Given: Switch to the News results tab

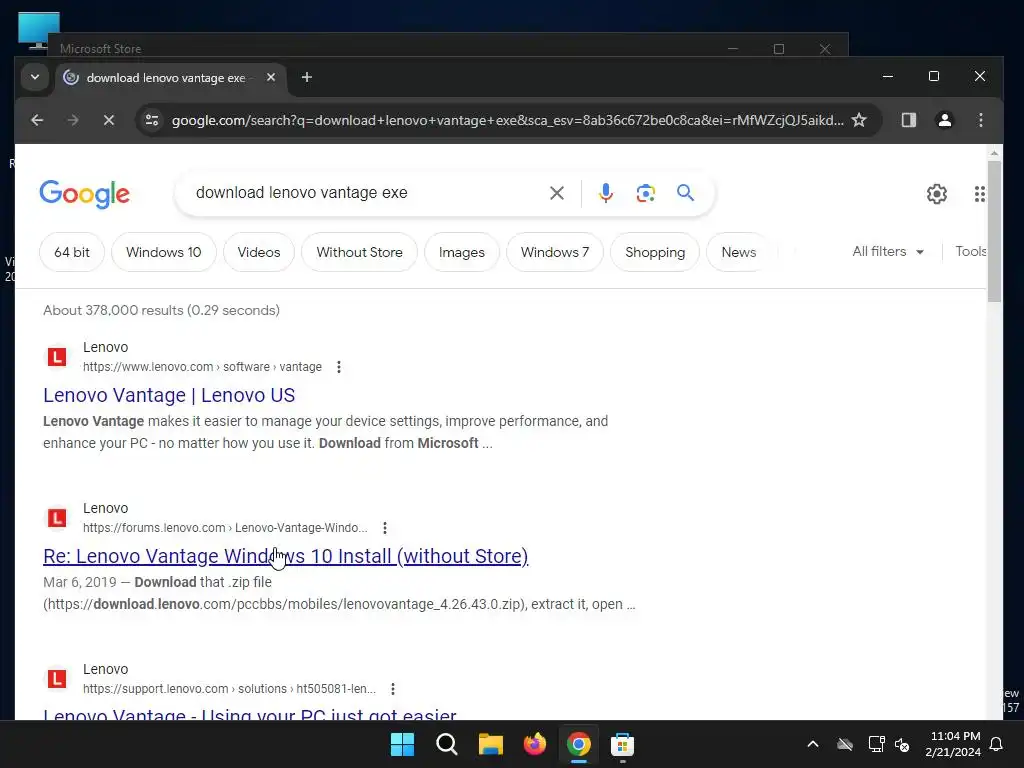Looking at the screenshot, I should click(x=739, y=252).
